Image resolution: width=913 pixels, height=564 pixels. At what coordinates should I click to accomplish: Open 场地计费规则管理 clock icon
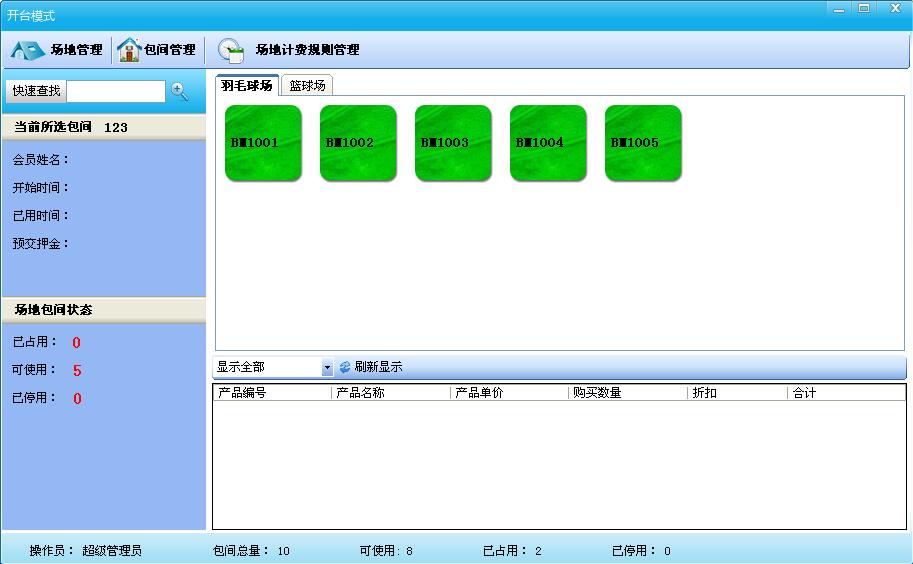tap(231, 50)
